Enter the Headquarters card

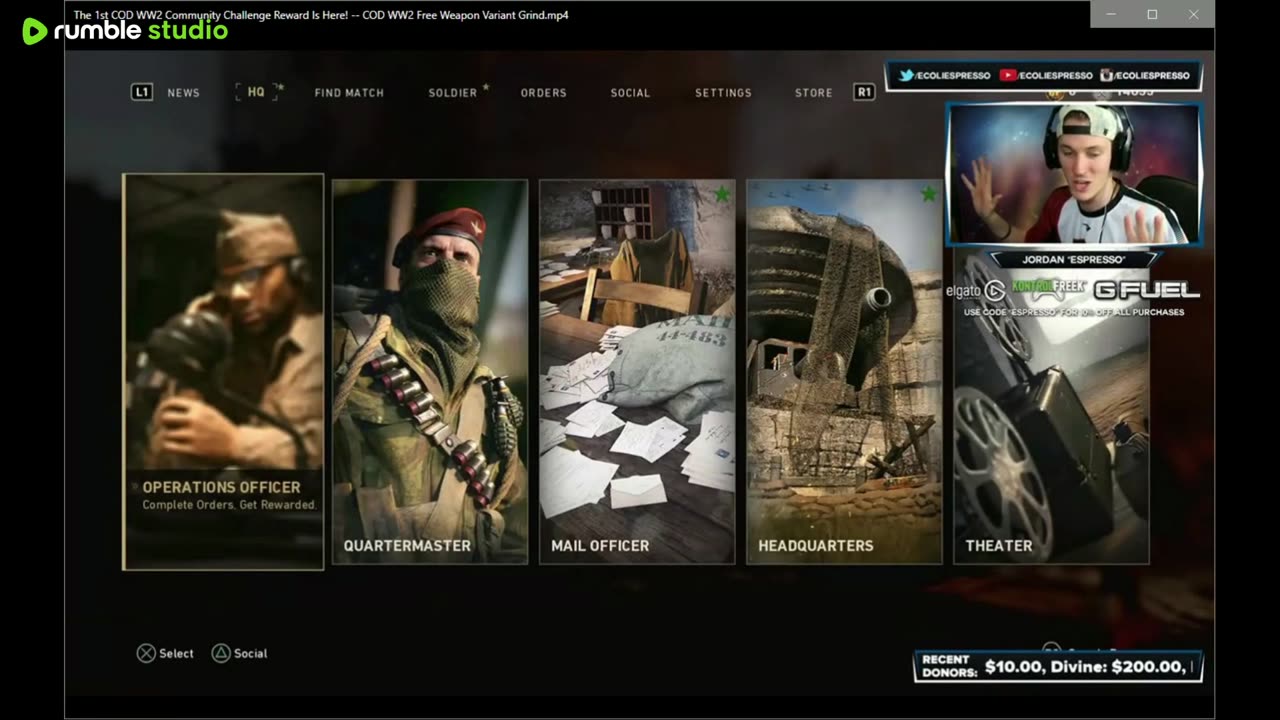pyautogui.click(x=844, y=372)
